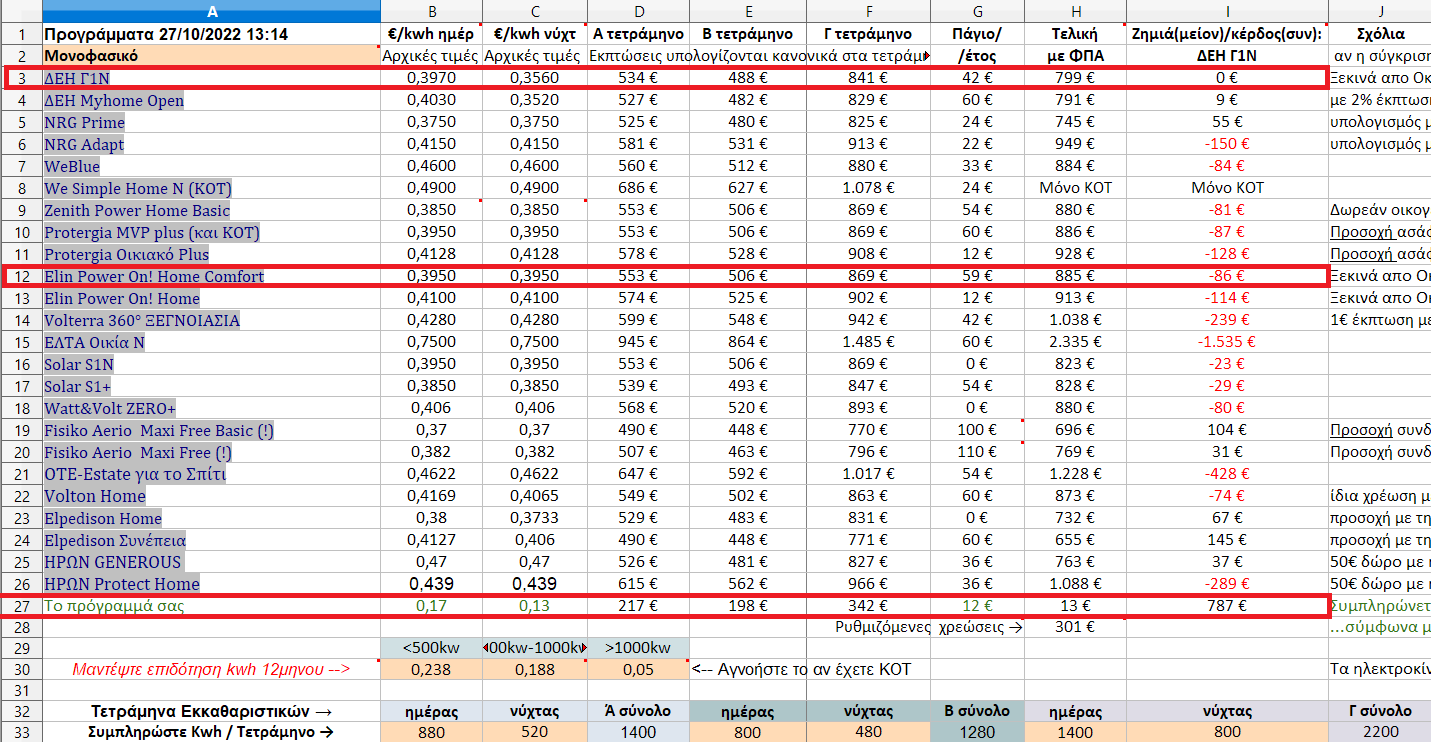This screenshot has width=1431, height=742.
Task: Click 'OTE-Estate για το Σπίτι' cell
Action: (211, 474)
